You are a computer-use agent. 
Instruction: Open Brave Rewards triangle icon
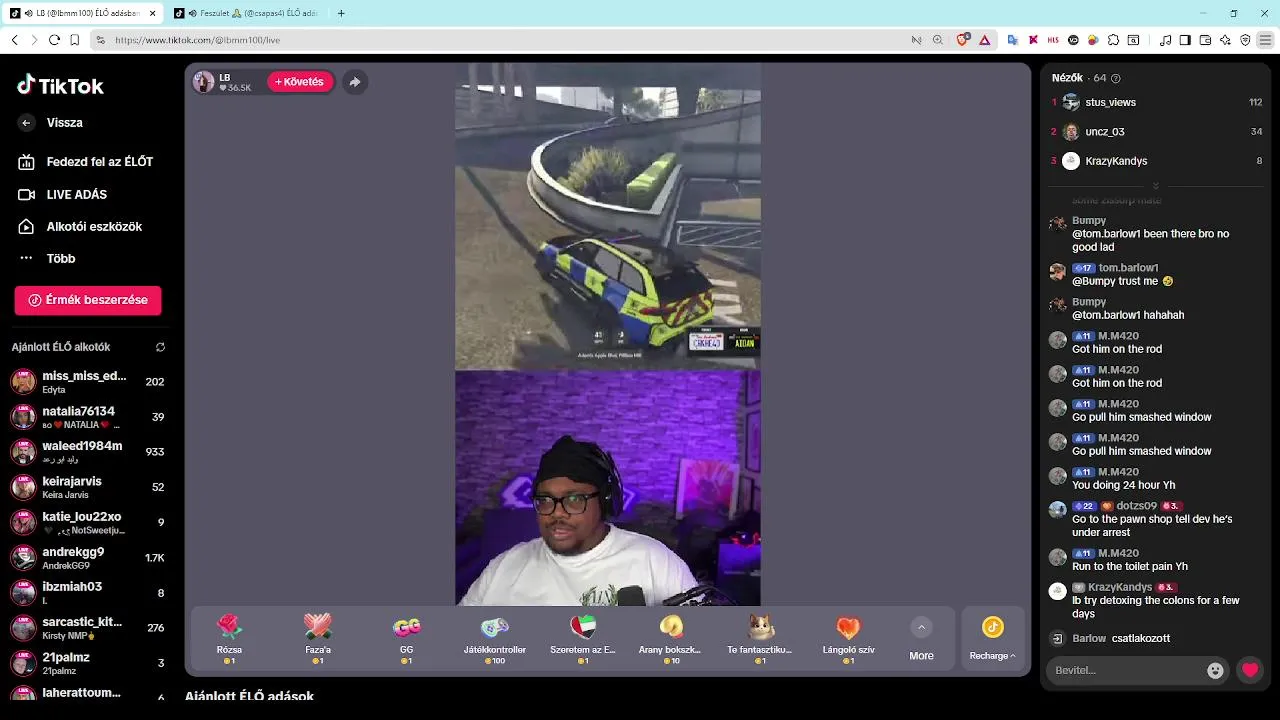984,40
